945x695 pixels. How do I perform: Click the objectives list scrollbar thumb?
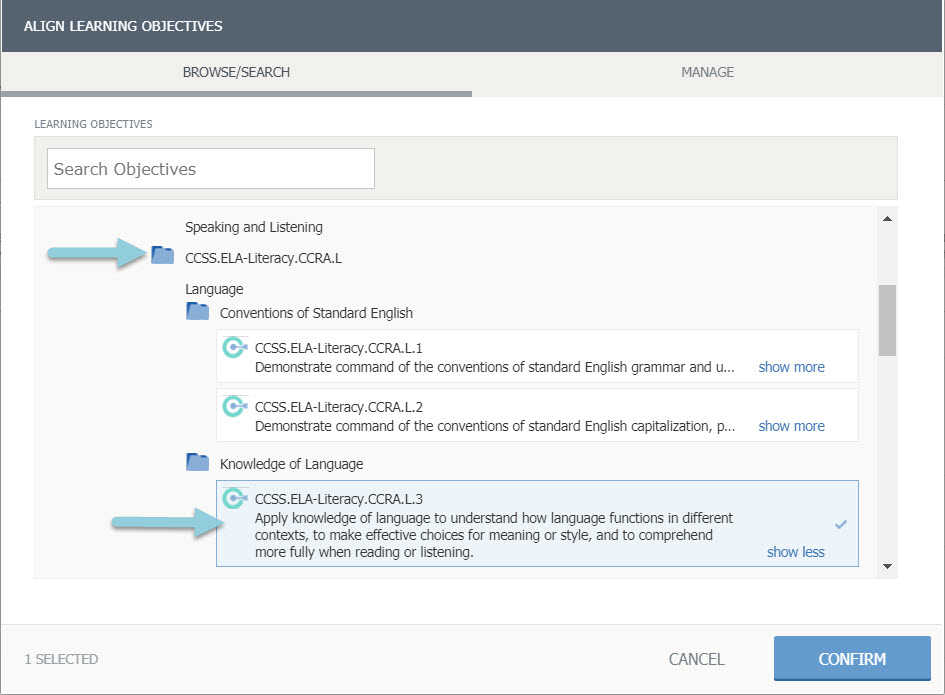click(887, 320)
